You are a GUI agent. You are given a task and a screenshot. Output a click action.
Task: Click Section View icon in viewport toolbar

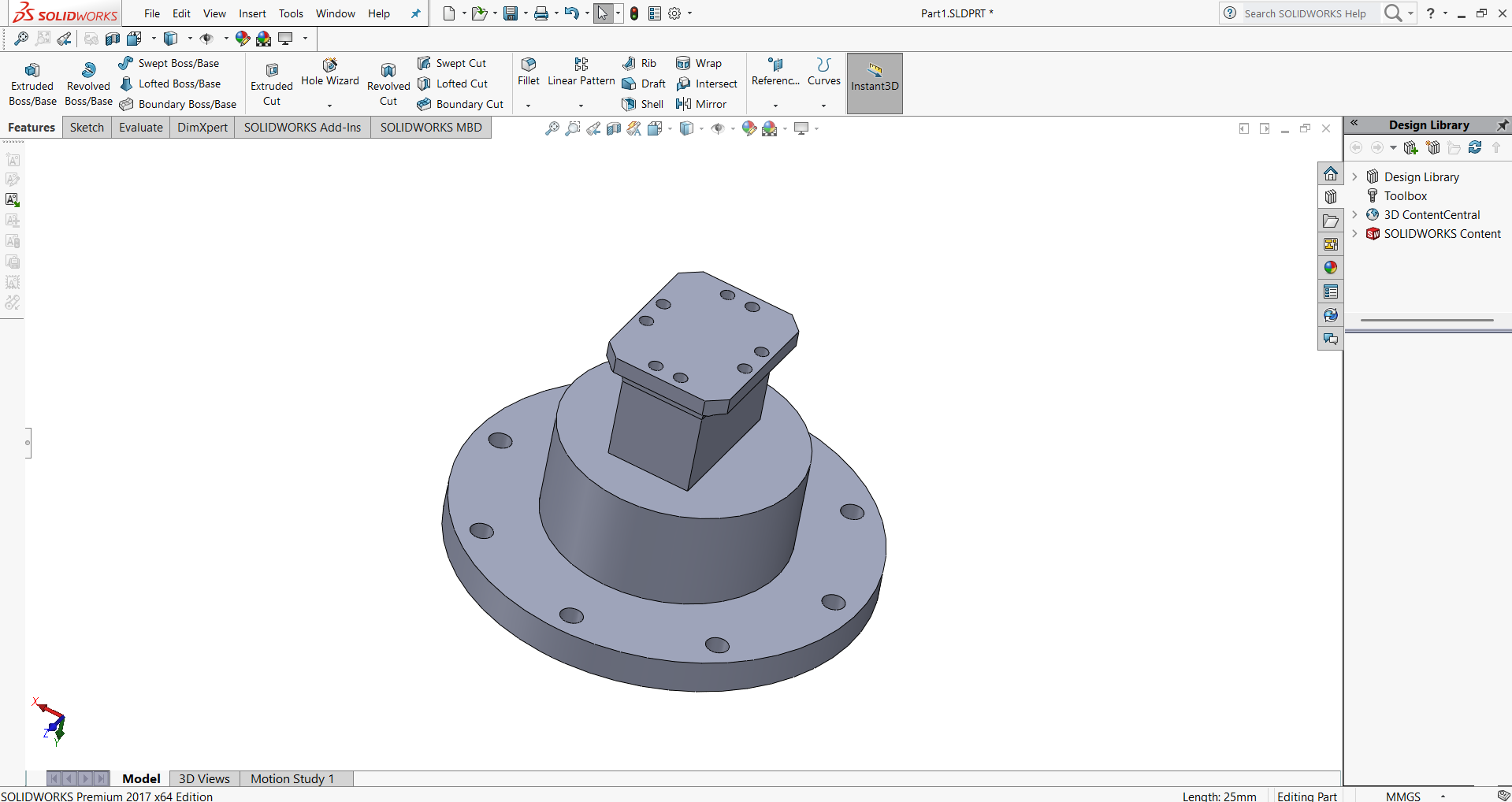pyautogui.click(x=614, y=128)
